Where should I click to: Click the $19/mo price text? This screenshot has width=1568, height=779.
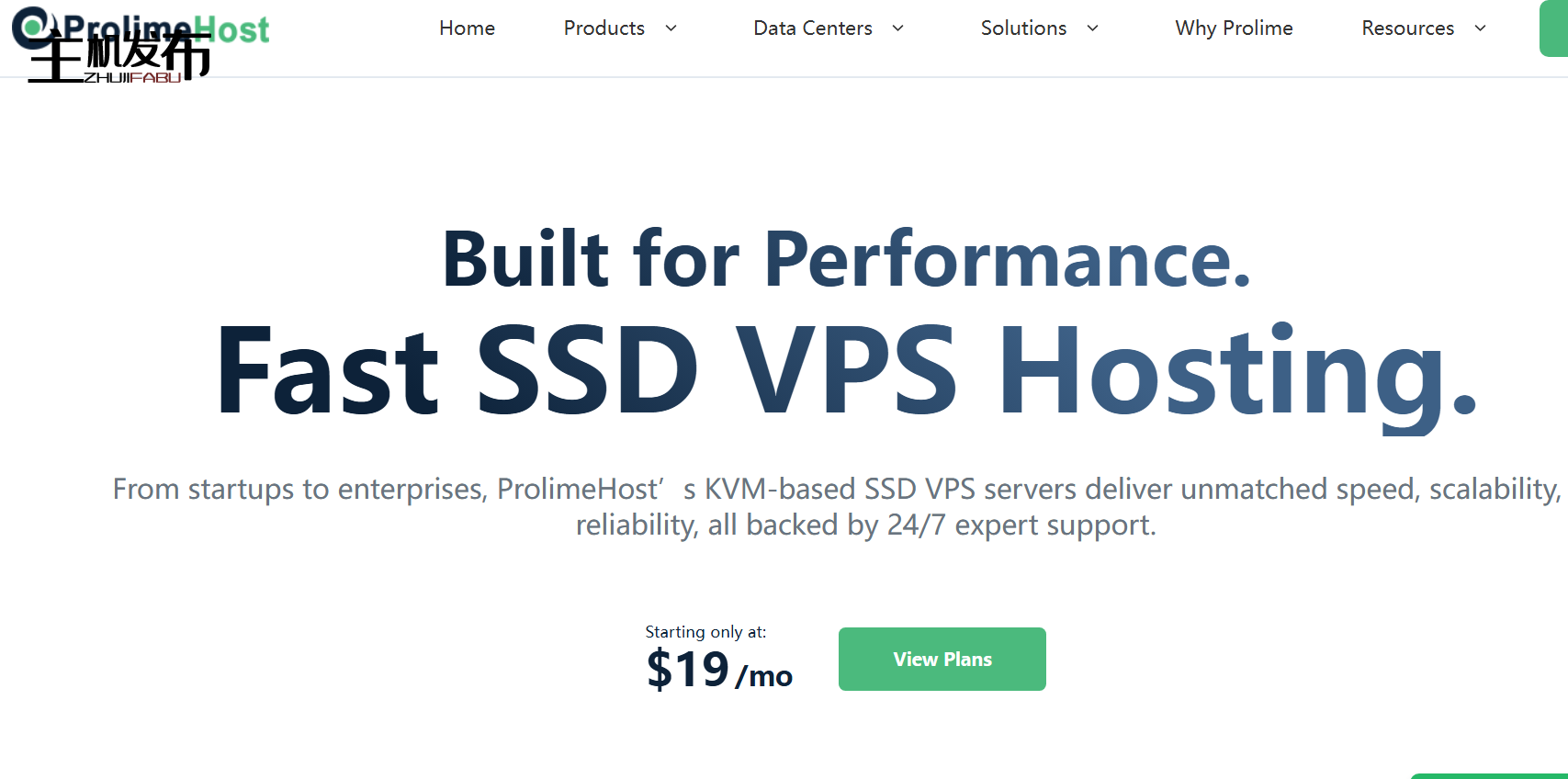718,669
